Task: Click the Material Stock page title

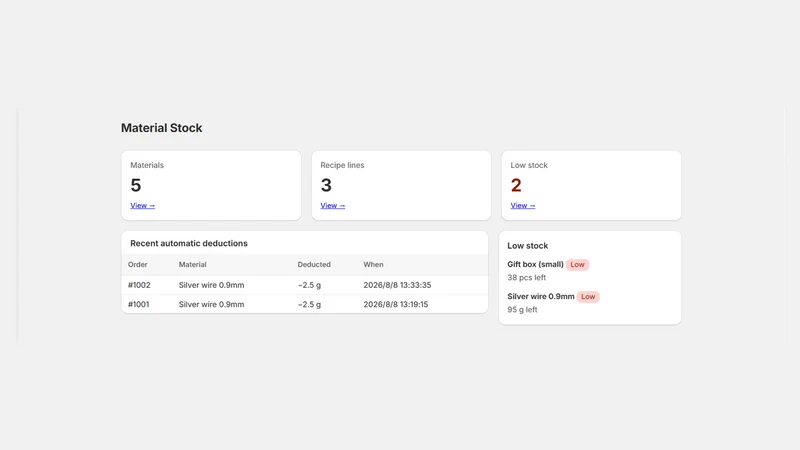Action: [x=162, y=128]
